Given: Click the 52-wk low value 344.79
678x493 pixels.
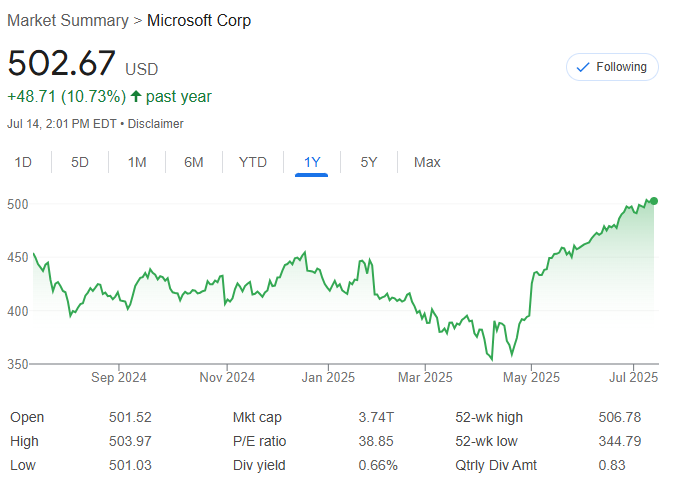Looking at the screenshot, I should point(620,441).
